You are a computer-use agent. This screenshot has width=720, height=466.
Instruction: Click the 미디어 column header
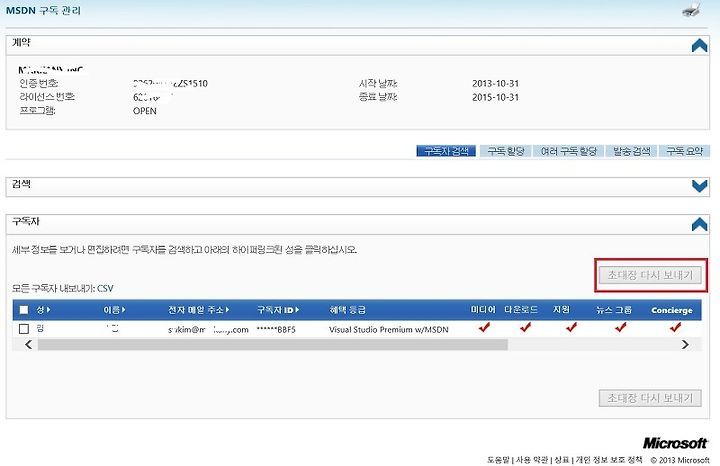pos(483,310)
